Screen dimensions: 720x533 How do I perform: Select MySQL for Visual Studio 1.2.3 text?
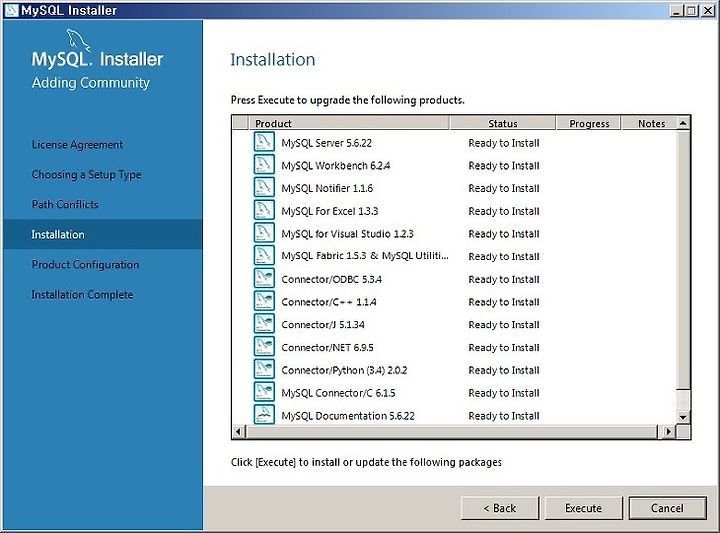coord(347,234)
